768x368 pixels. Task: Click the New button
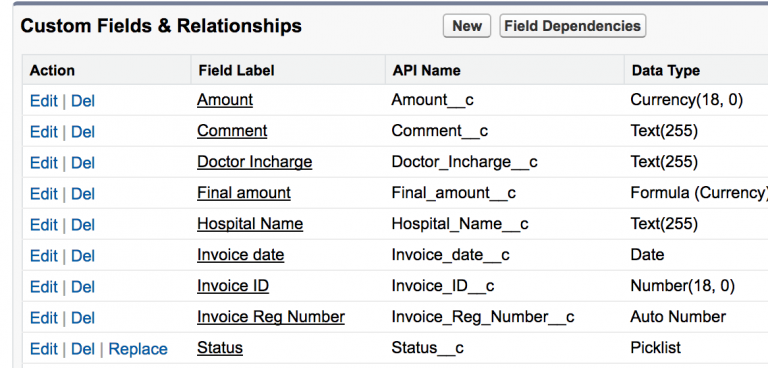point(466,26)
